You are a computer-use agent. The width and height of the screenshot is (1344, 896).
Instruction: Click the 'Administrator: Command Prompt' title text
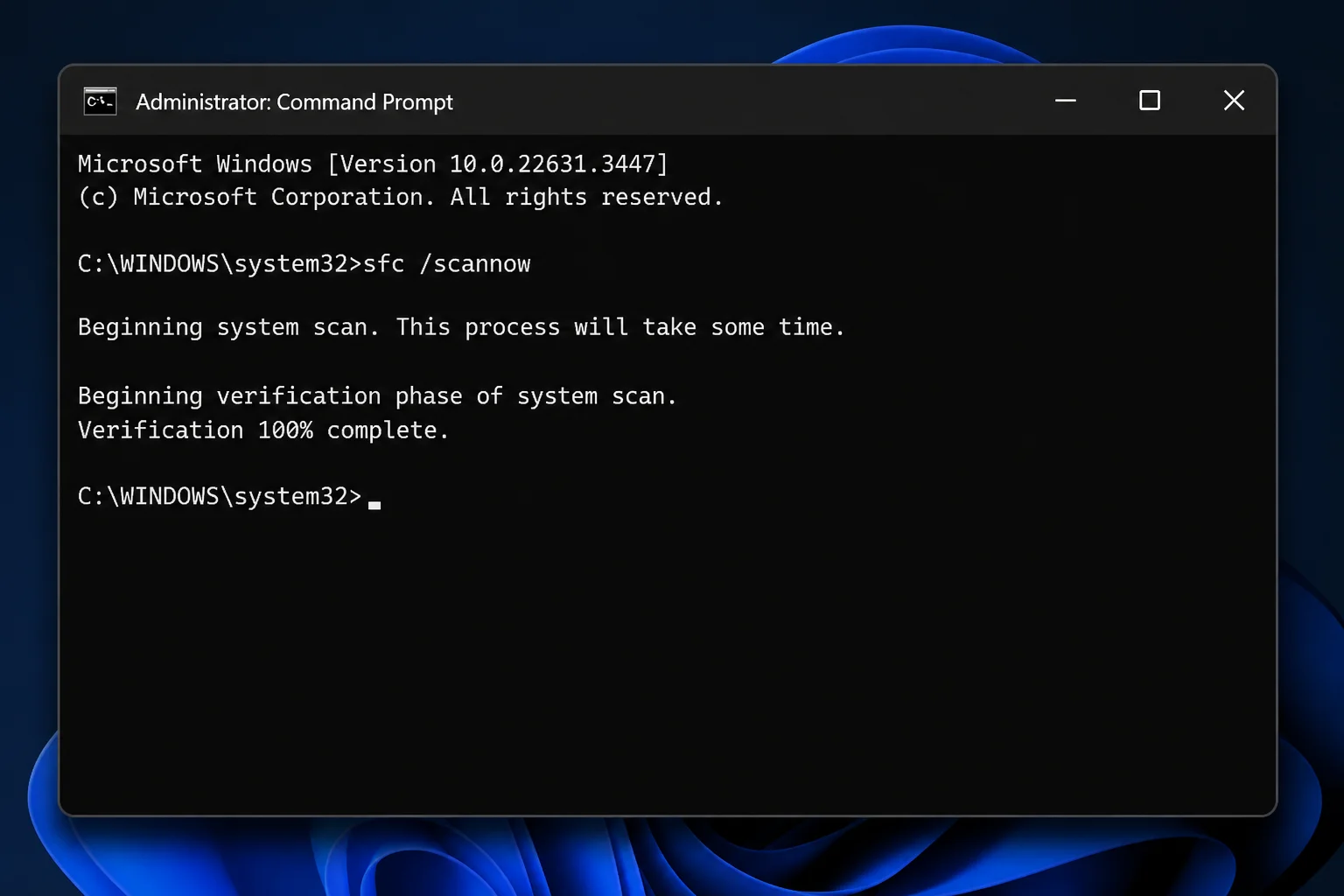point(294,102)
